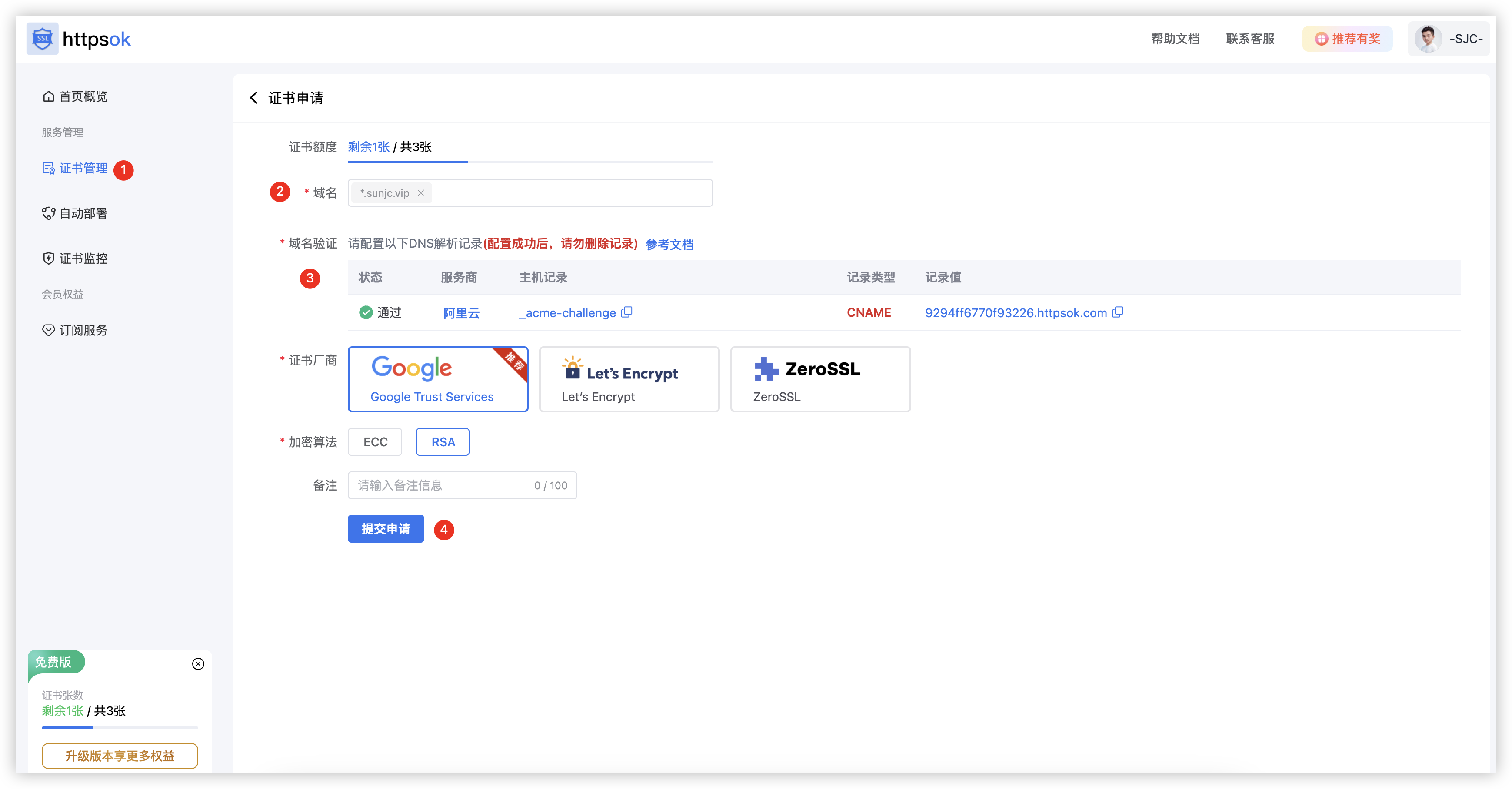The width and height of the screenshot is (1512, 789).
Task: Click 升级版本享更多权益 upgrade button
Action: (120, 756)
